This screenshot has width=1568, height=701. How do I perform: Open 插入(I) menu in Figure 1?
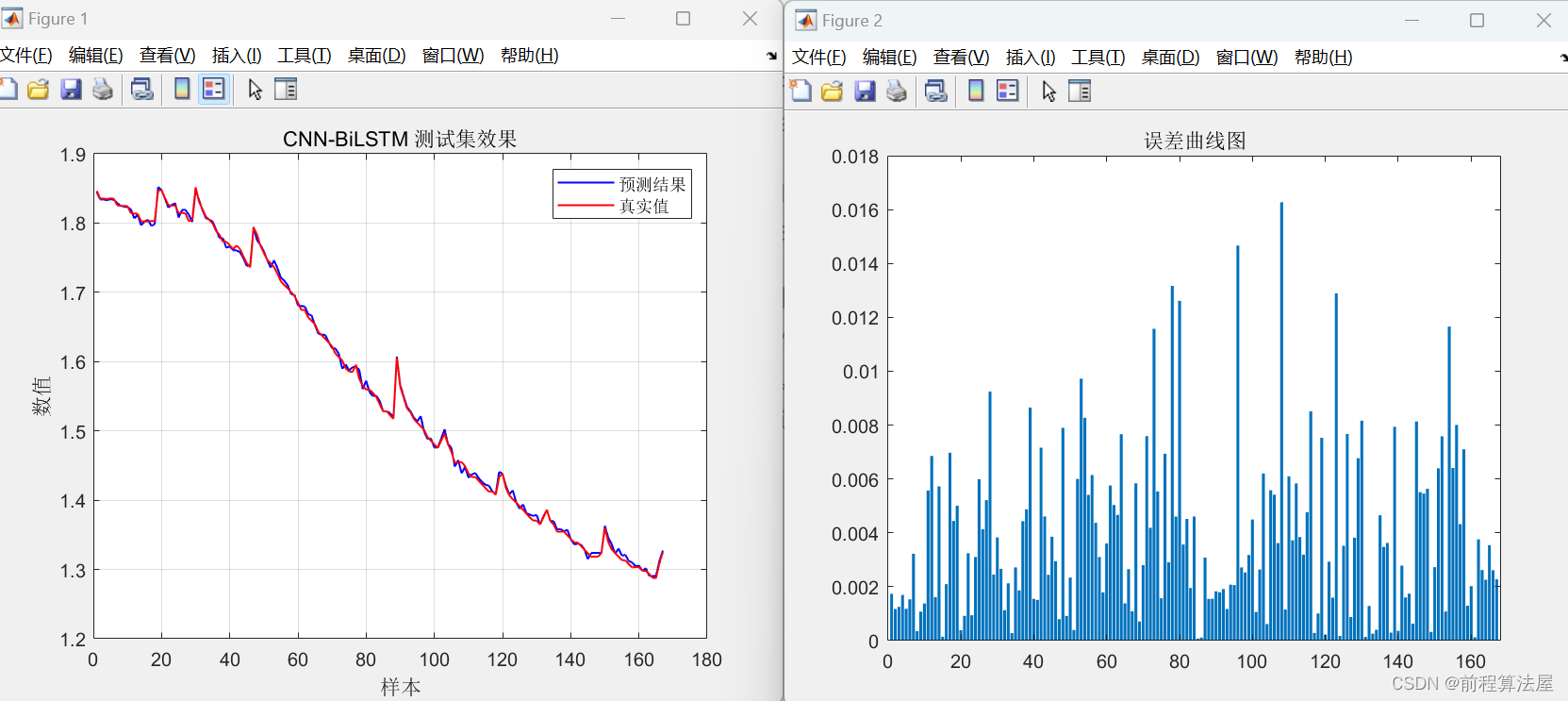coord(237,56)
